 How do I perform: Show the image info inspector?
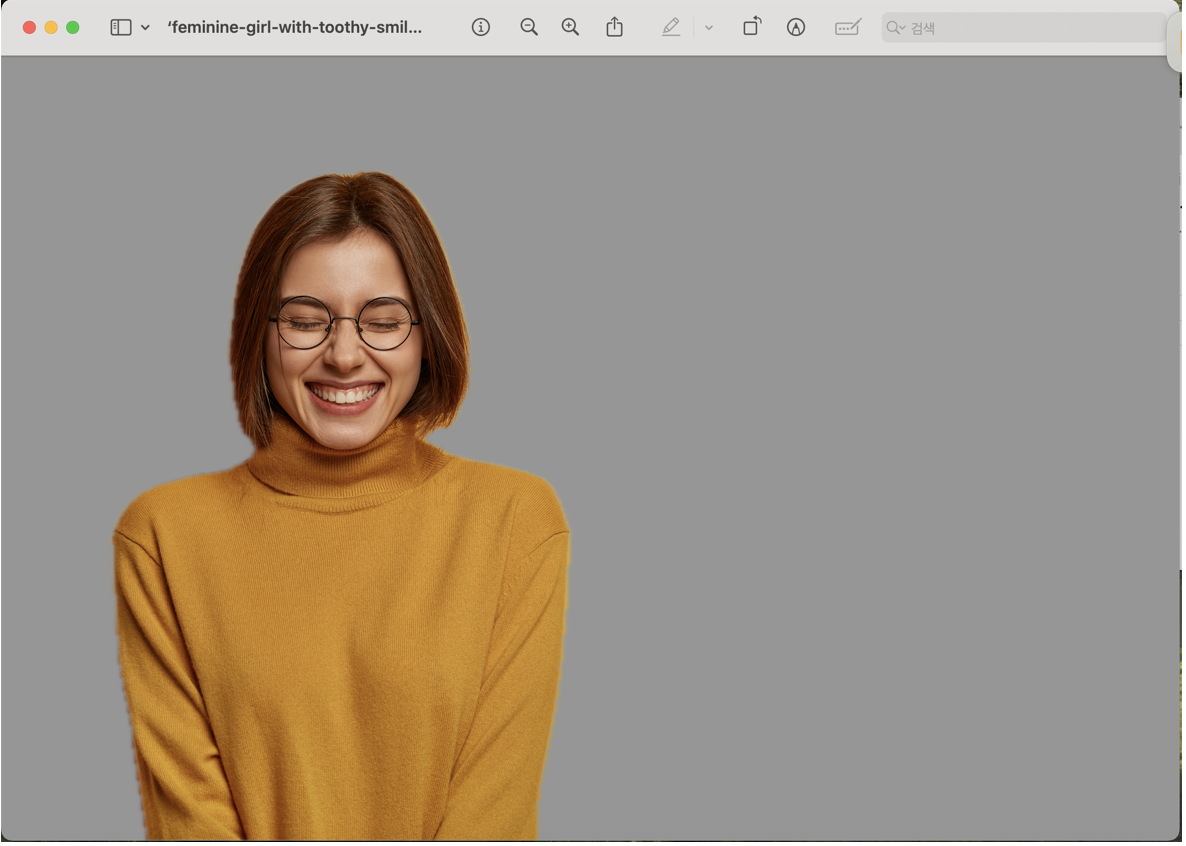(481, 28)
